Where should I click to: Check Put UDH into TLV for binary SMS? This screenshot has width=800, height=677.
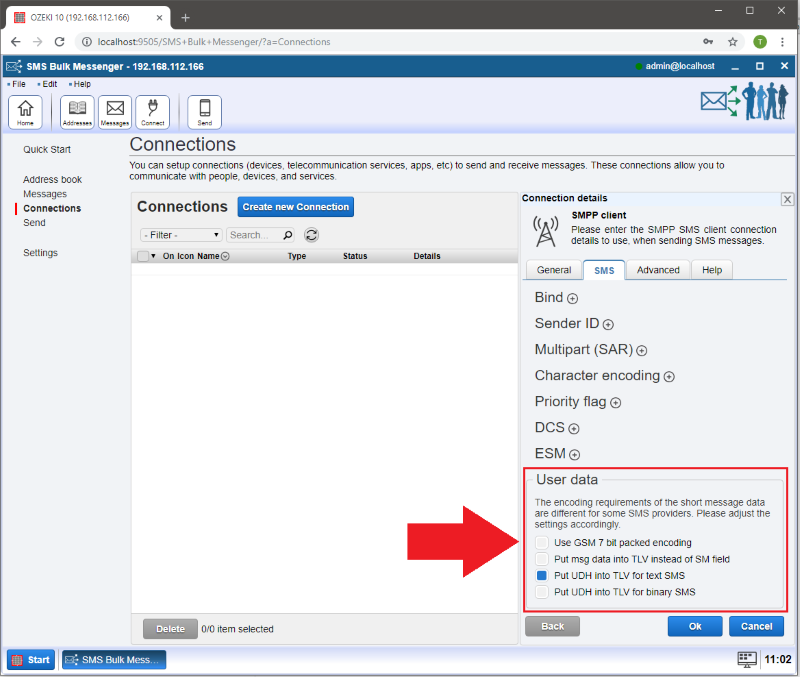[542, 592]
